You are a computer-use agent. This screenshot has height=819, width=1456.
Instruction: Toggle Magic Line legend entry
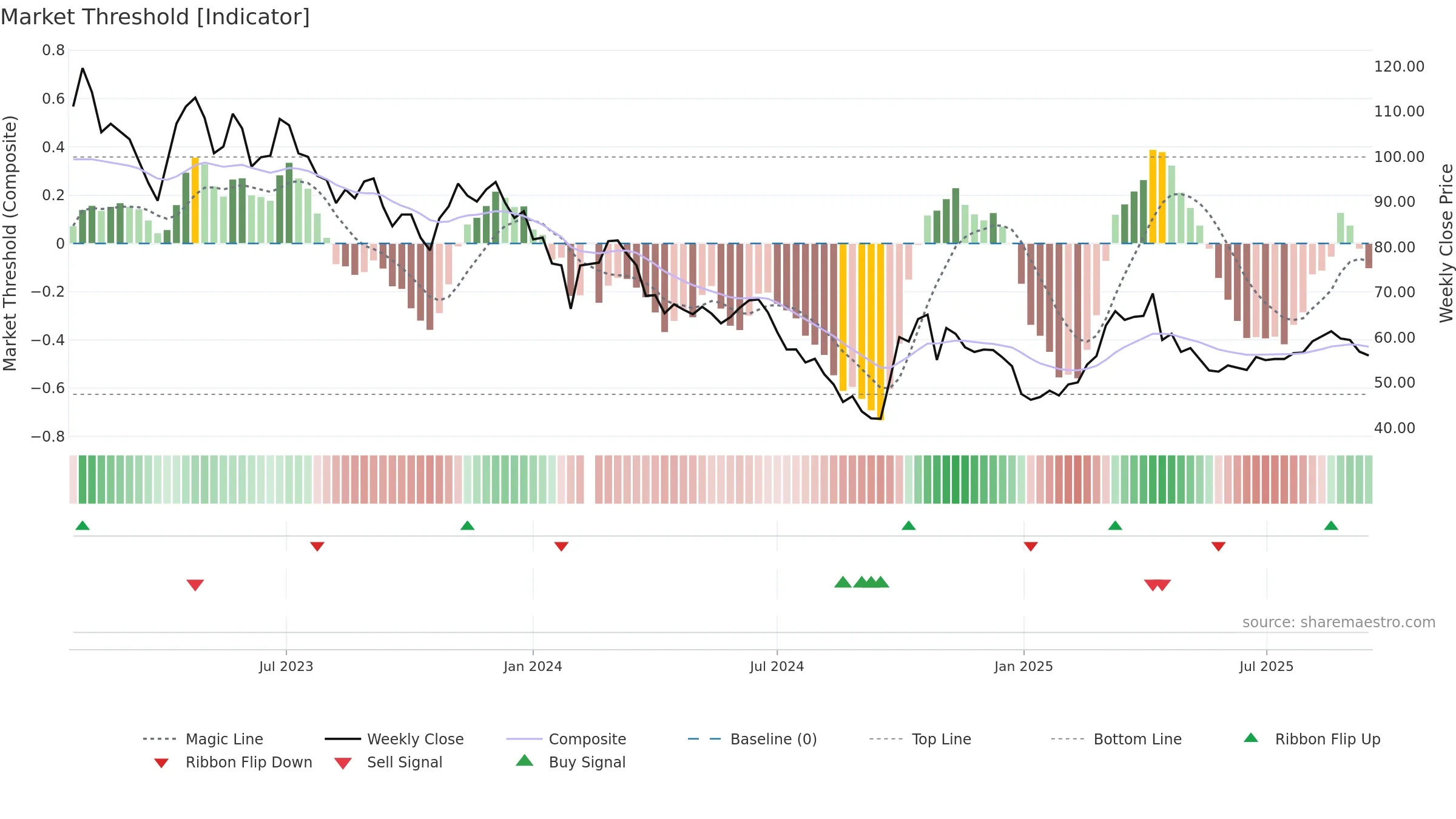coord(203,739)
